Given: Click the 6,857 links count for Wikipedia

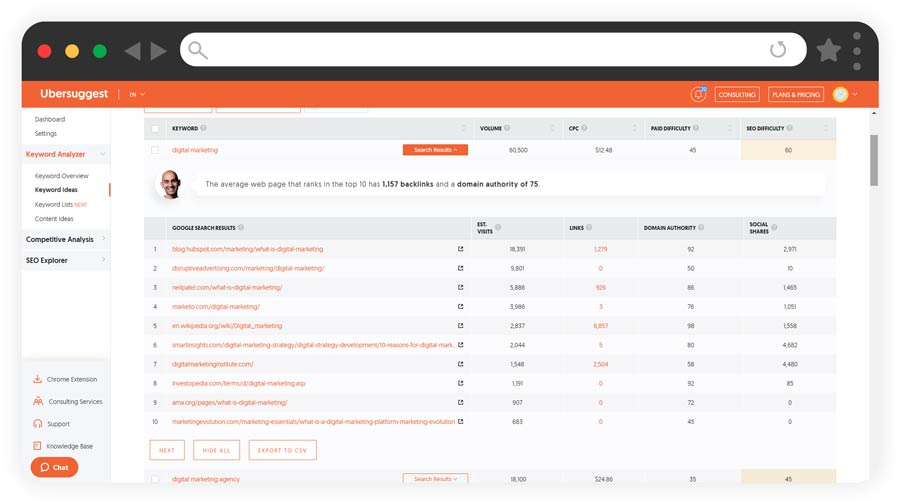Looking at the screenshot, I should click(600, 325).
